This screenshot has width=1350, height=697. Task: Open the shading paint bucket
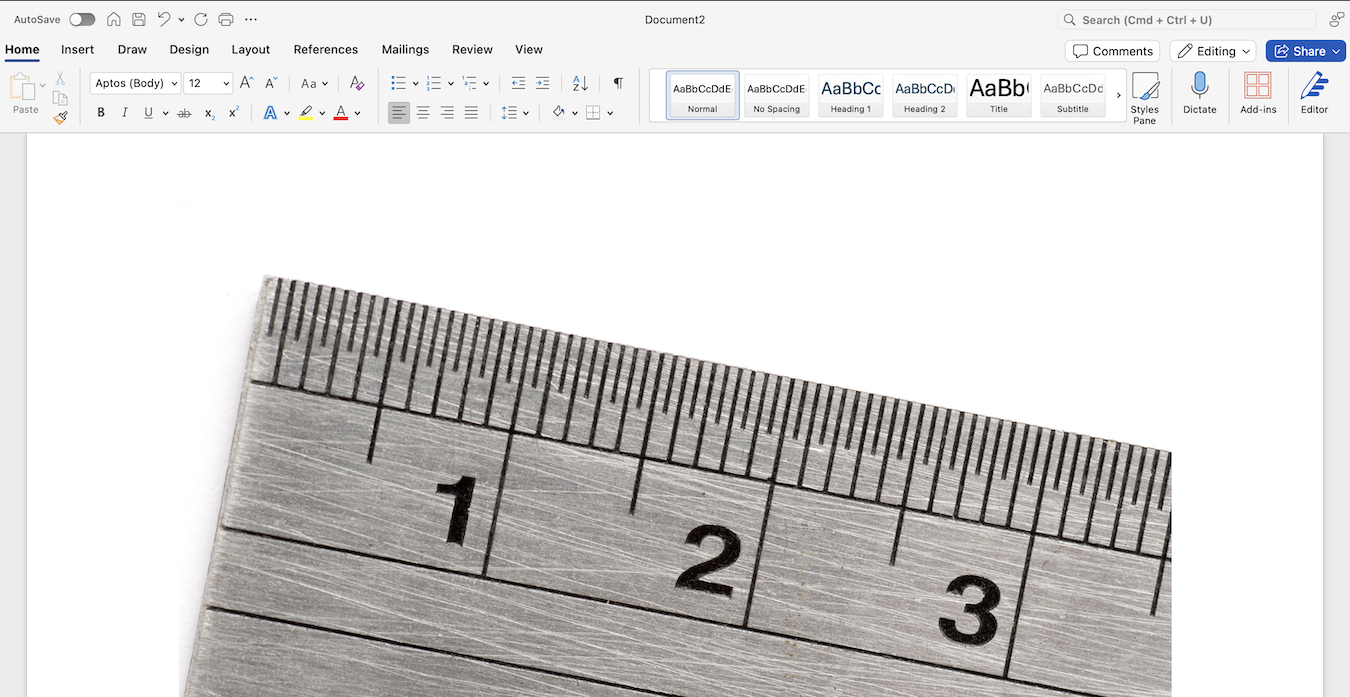tap(559, 113)
